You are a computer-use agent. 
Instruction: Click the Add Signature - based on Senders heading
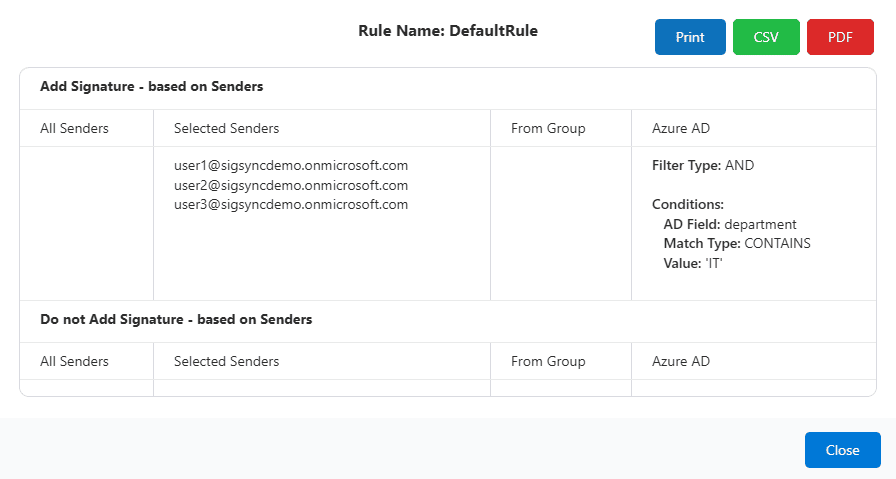151,87
